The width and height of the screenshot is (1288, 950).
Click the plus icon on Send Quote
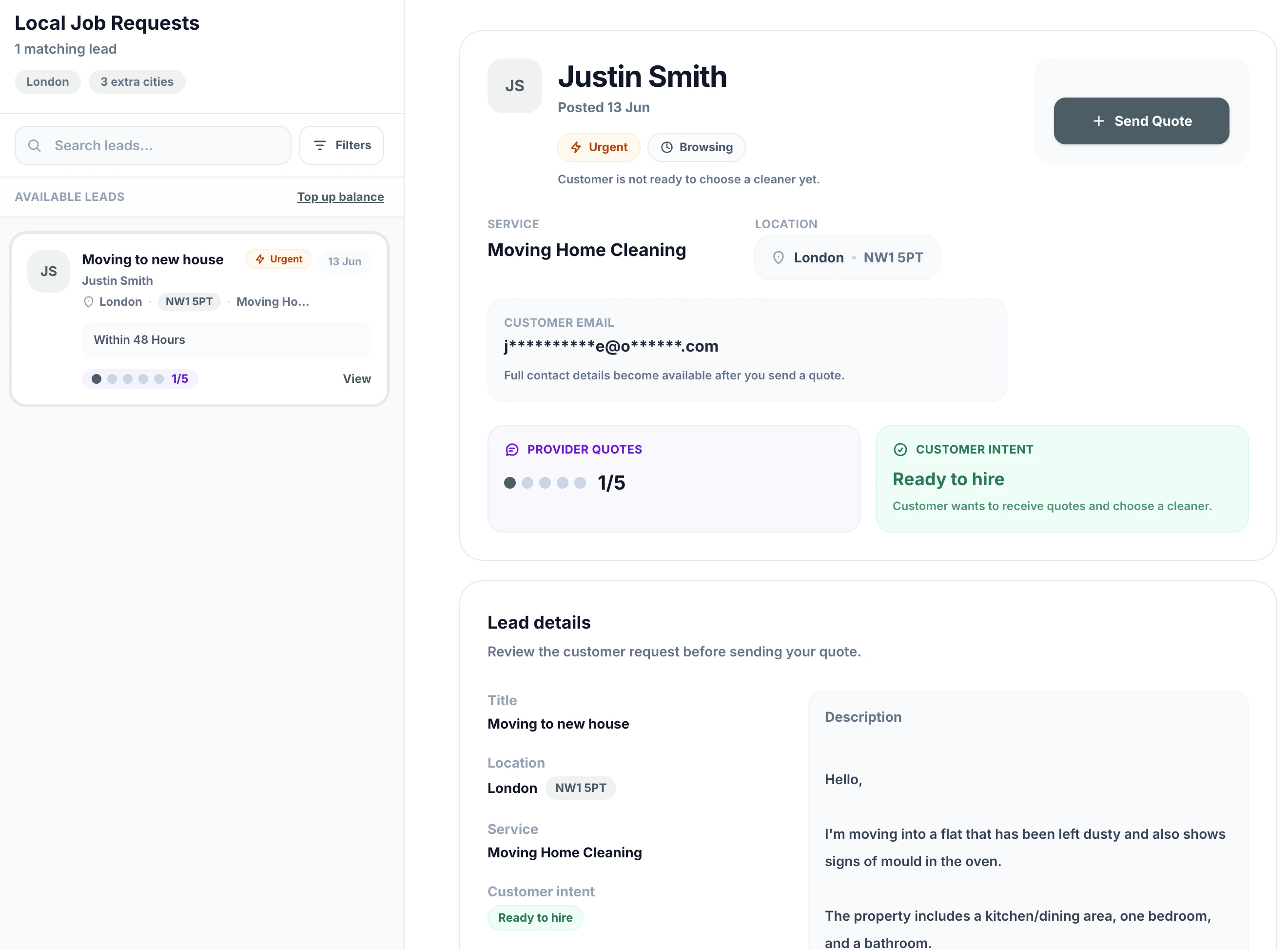1098,121
